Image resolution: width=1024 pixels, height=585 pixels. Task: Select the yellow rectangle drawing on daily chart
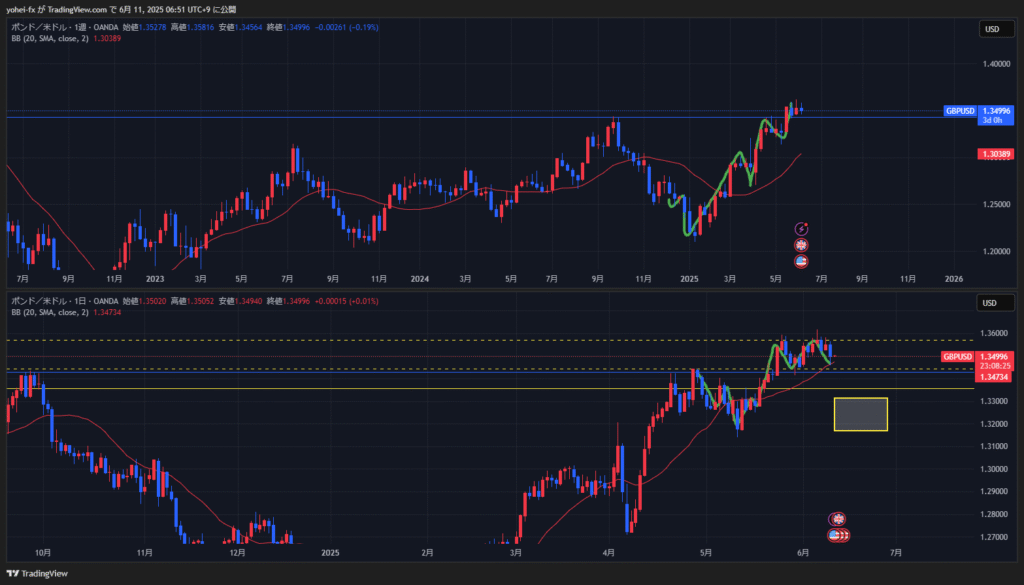point(861,414)
